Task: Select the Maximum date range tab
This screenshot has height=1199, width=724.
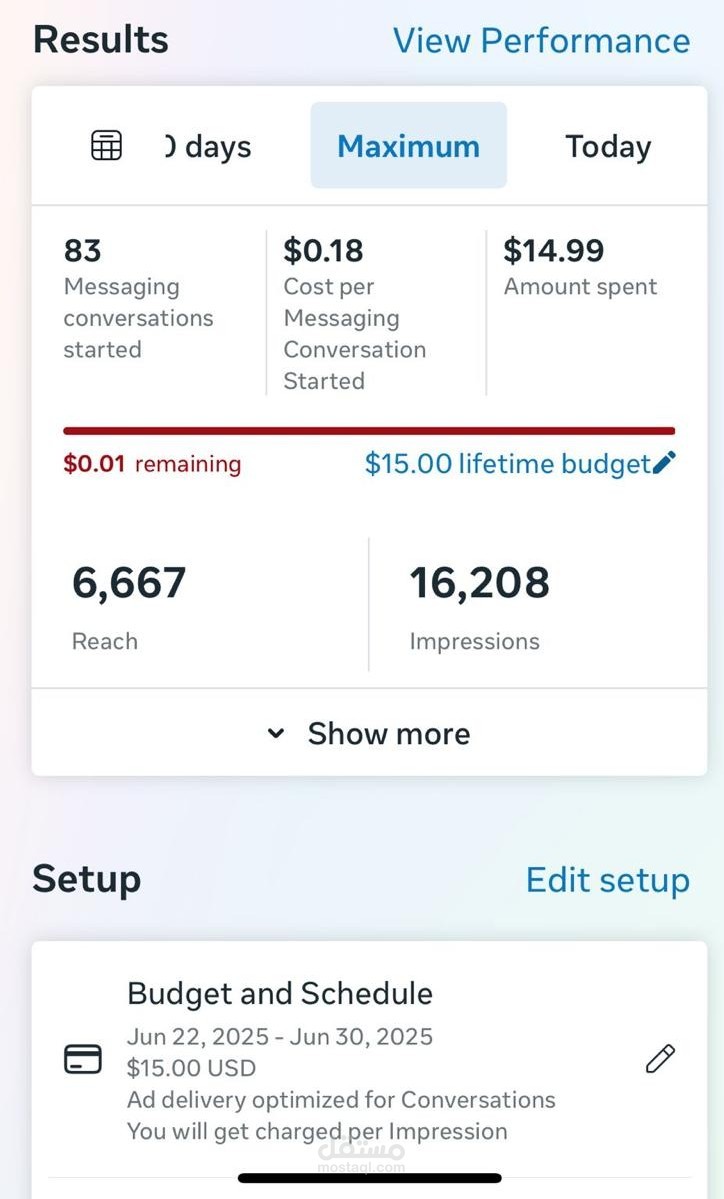Action: point(408,145)
